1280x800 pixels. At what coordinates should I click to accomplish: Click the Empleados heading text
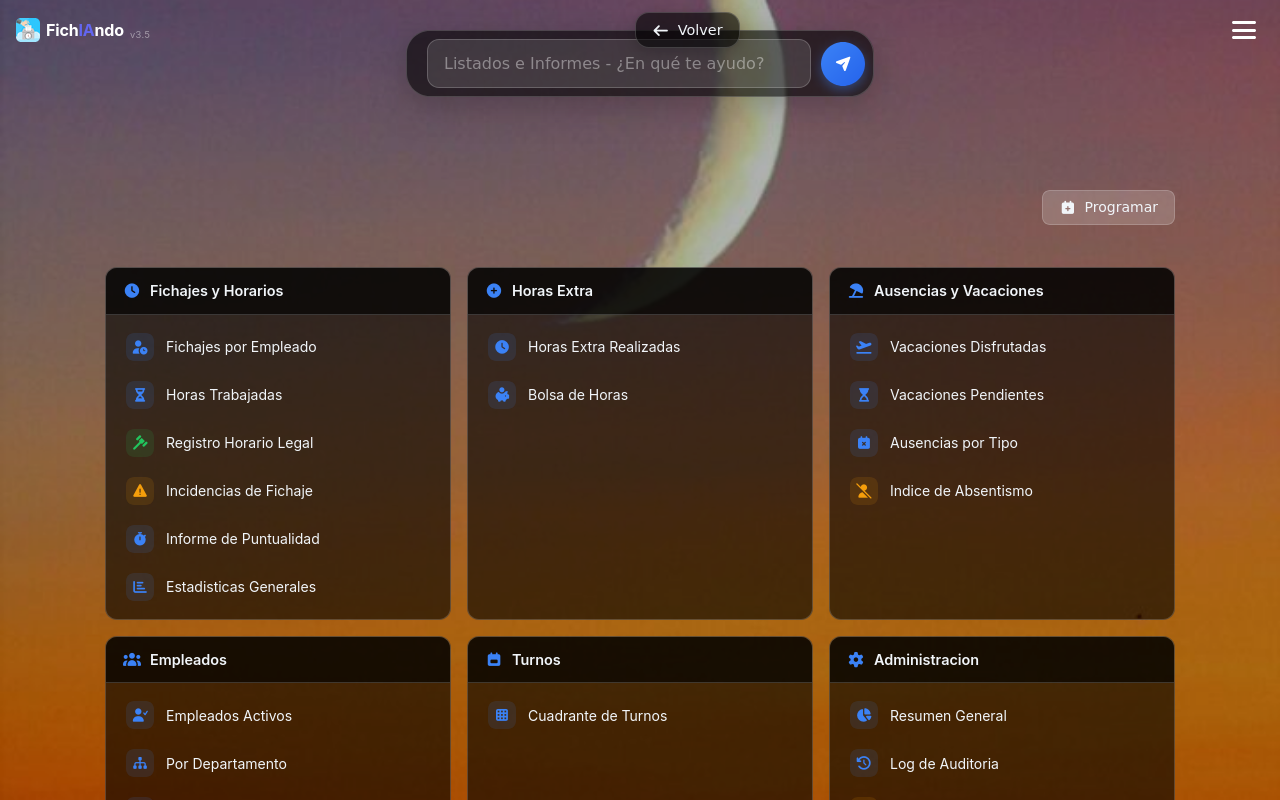point(188,660)
